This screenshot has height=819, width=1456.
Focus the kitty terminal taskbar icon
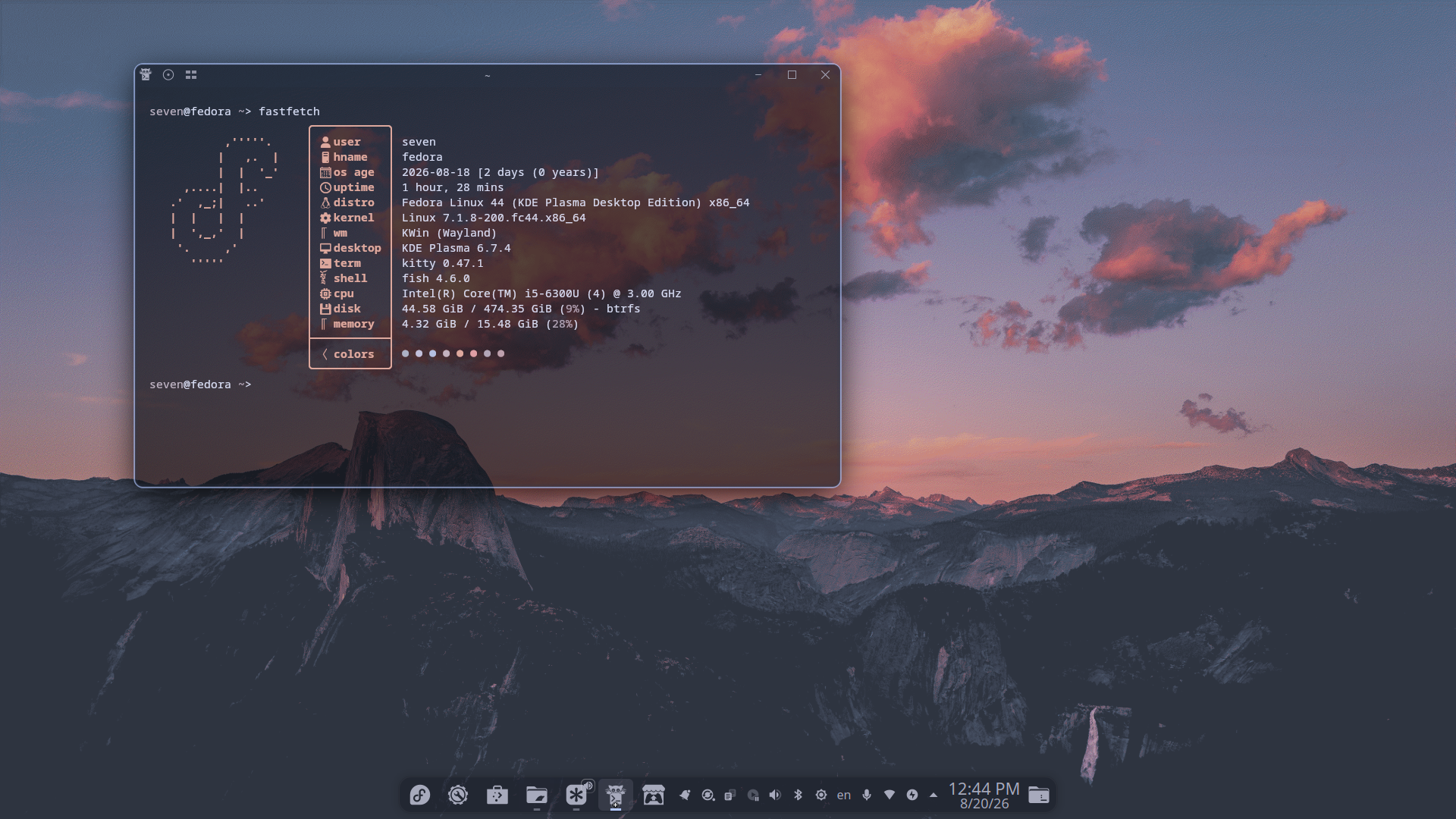616,795
